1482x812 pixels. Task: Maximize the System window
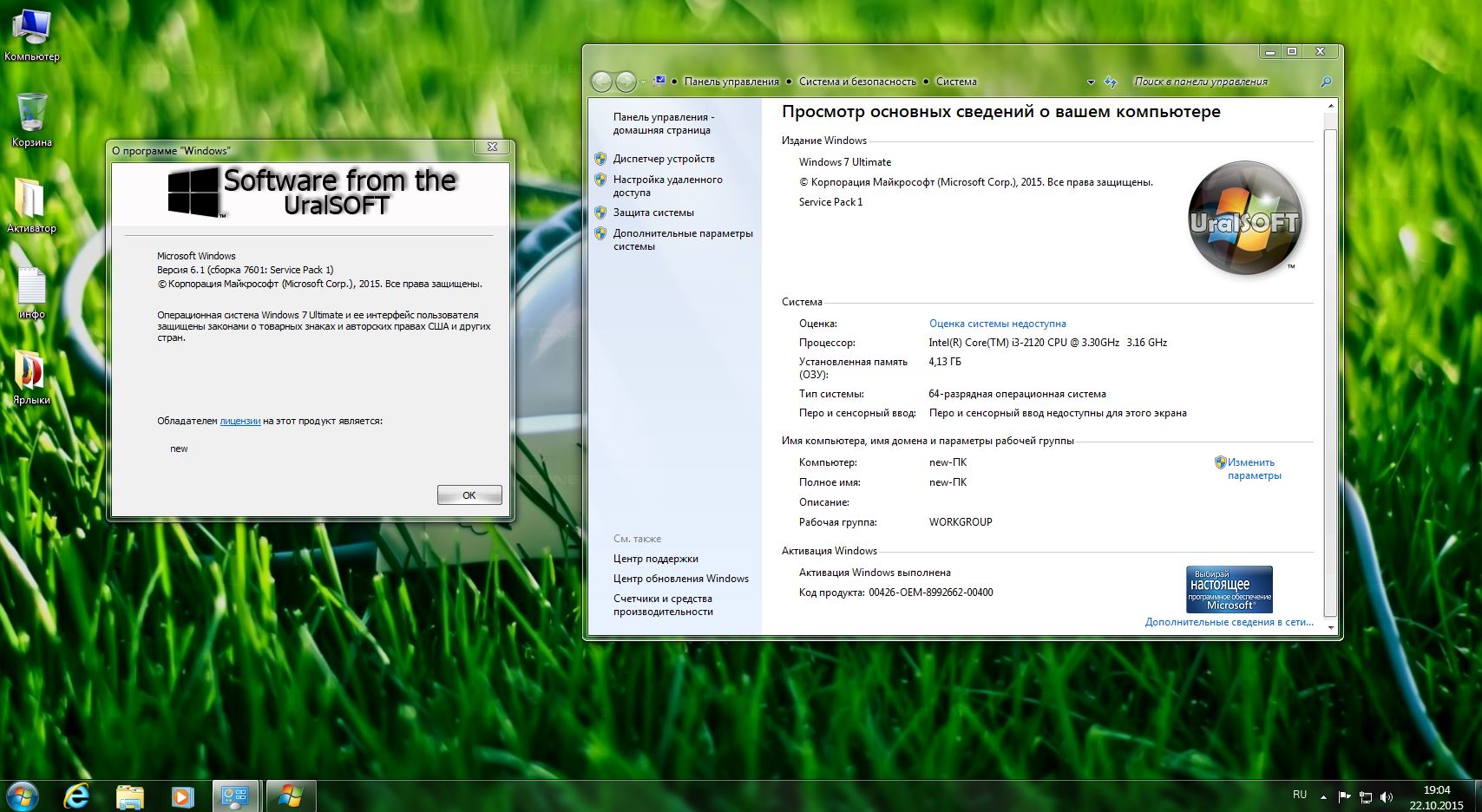point(1292,52)
